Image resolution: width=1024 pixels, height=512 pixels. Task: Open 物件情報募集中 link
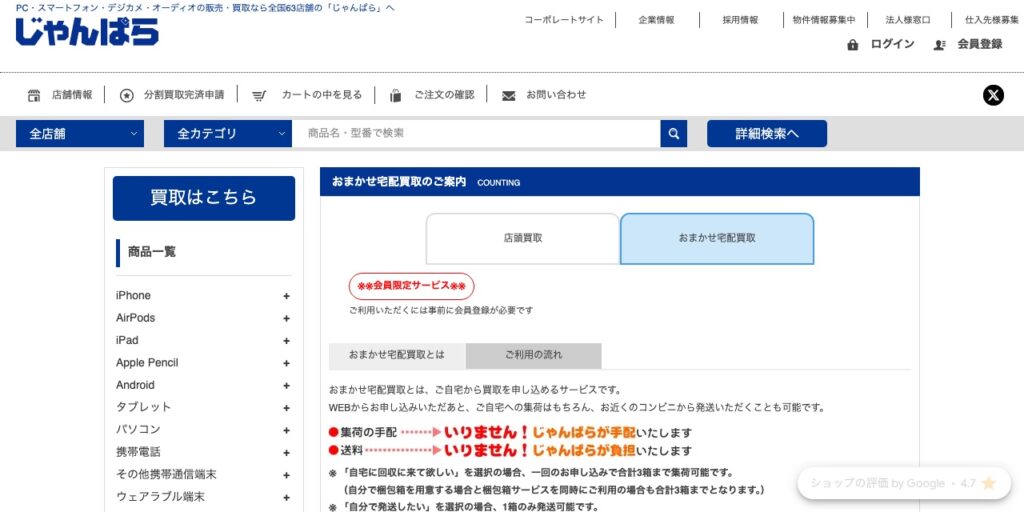coord(824,20)
